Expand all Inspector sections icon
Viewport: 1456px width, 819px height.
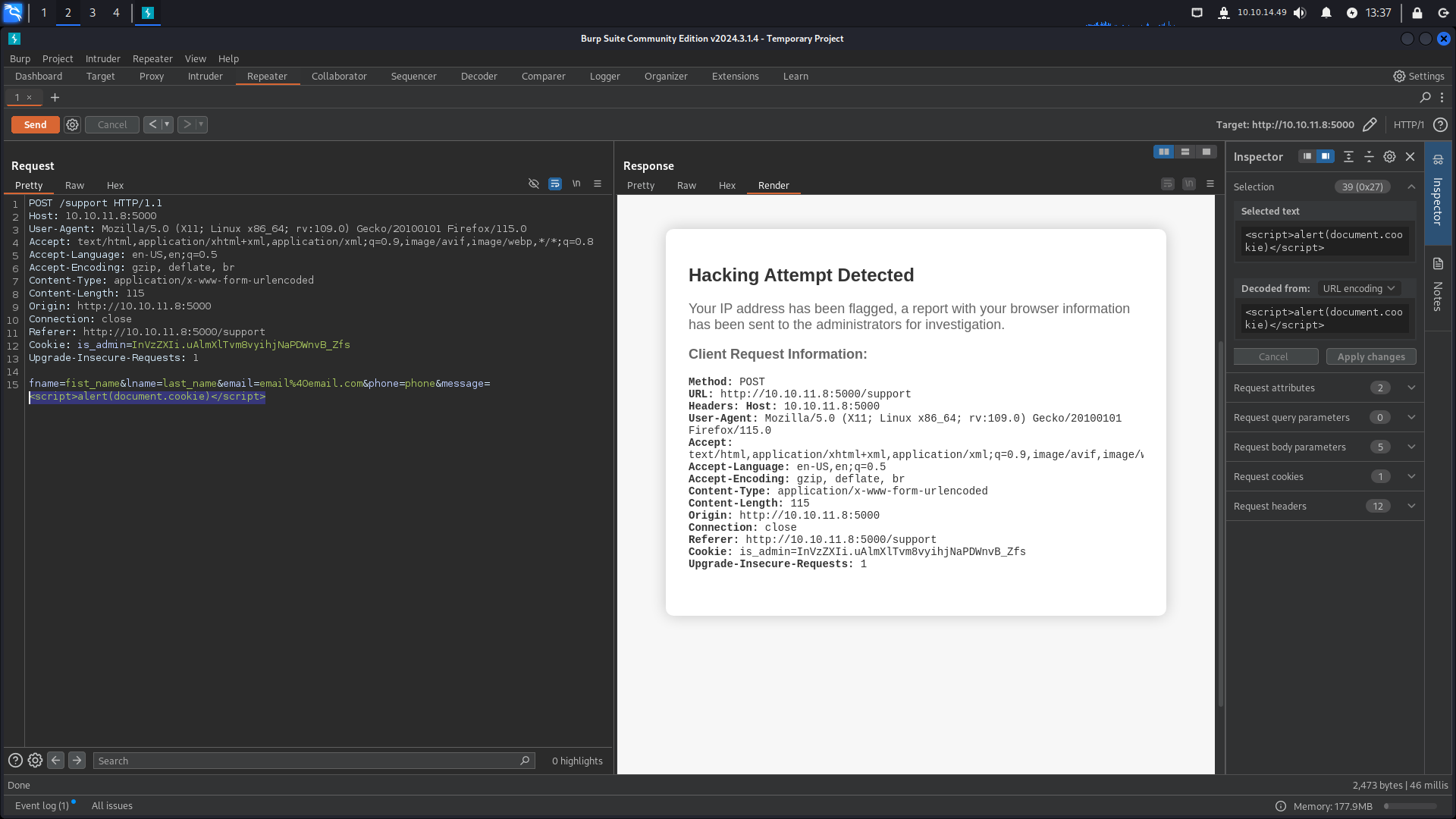(x=1348, y=156)
